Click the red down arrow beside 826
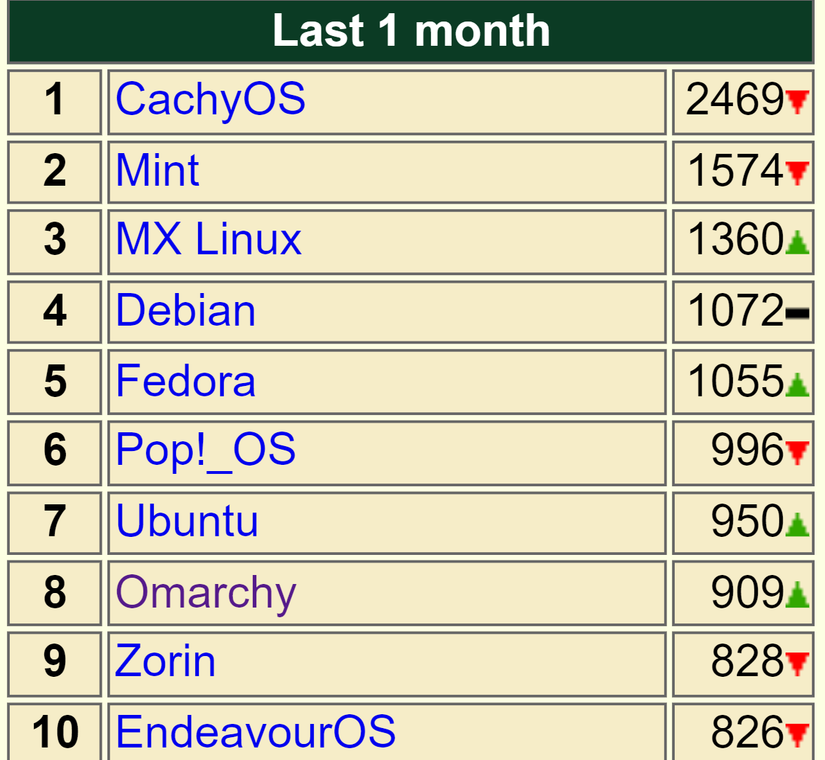The height and width of the screenshot is (760, 825). (x=798, y=735)
